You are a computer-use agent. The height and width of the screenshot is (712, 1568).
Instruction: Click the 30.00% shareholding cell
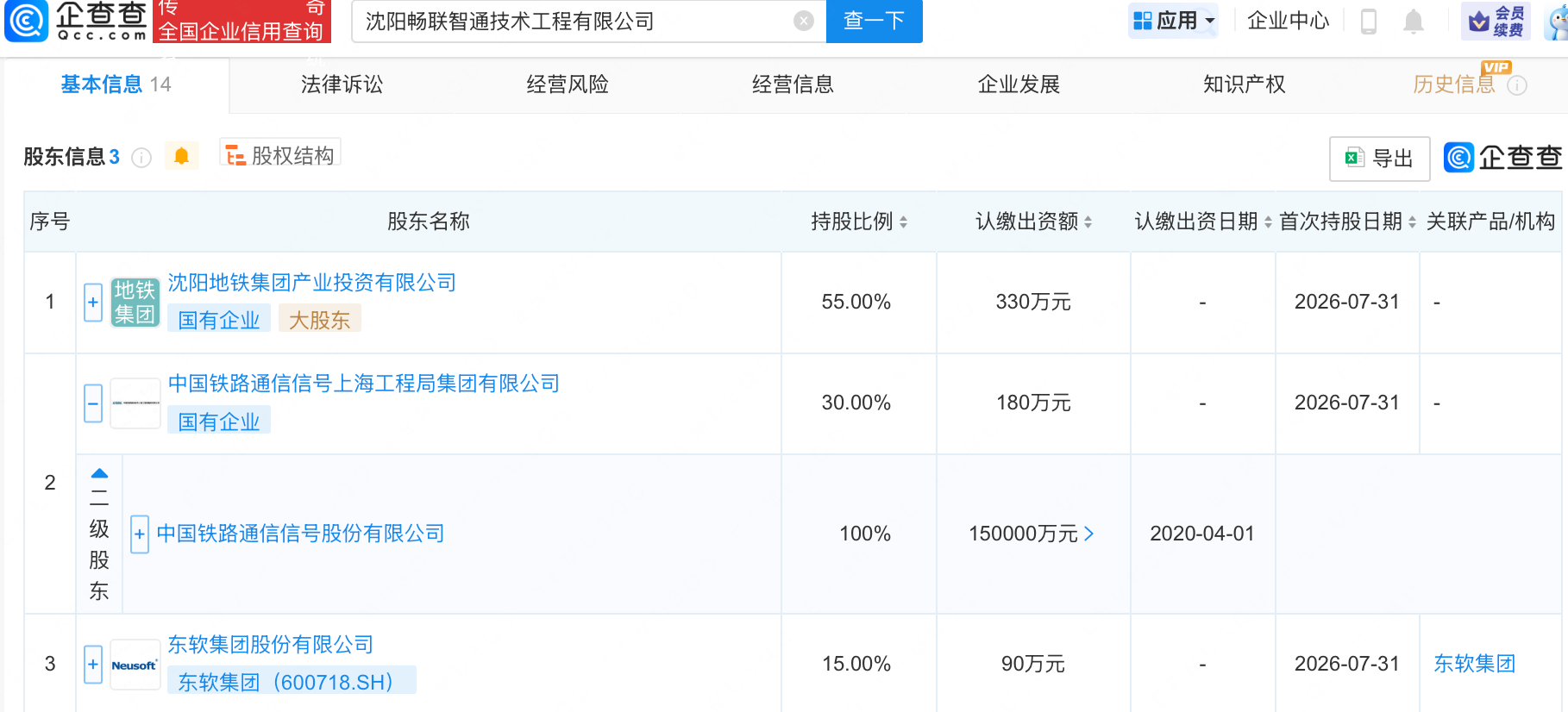[x=856, y=403]
